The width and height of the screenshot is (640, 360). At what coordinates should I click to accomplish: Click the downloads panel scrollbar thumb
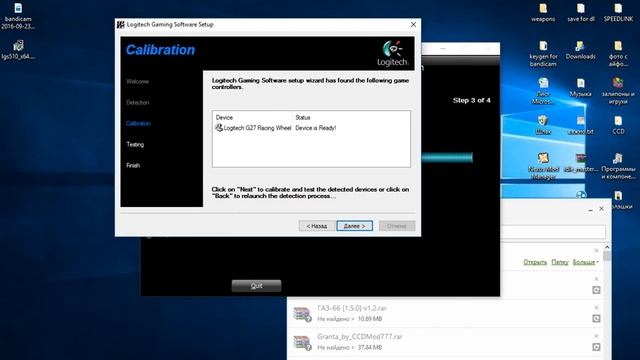607,256
